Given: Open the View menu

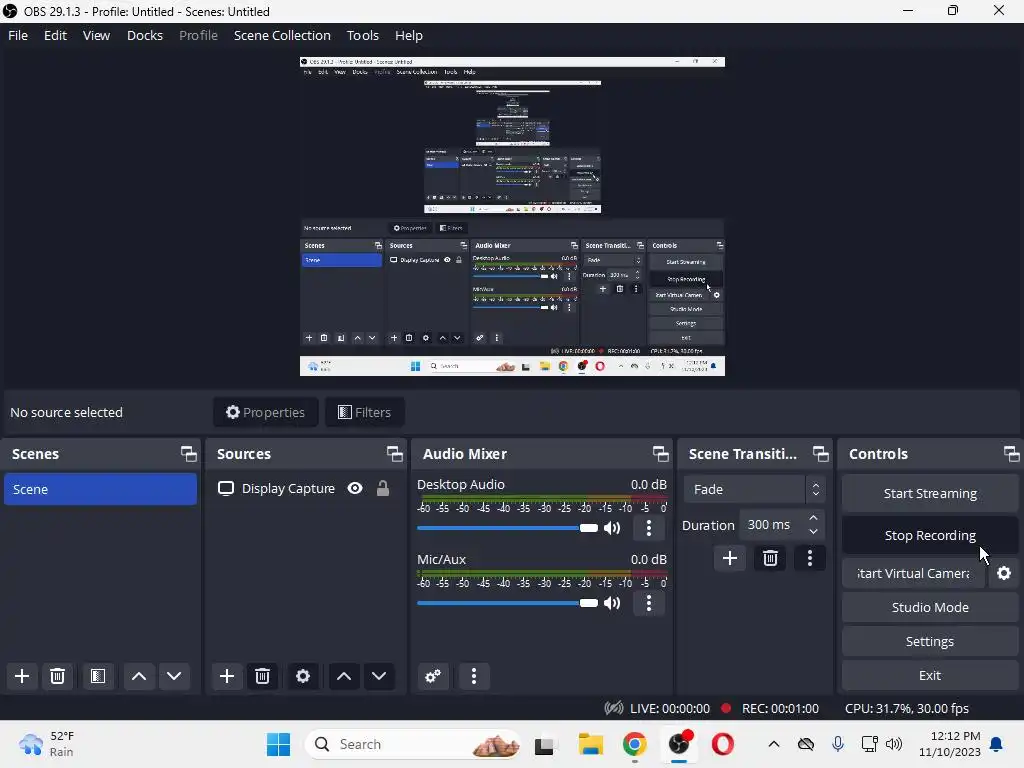Looking at the screenshot, I should 96,35.
